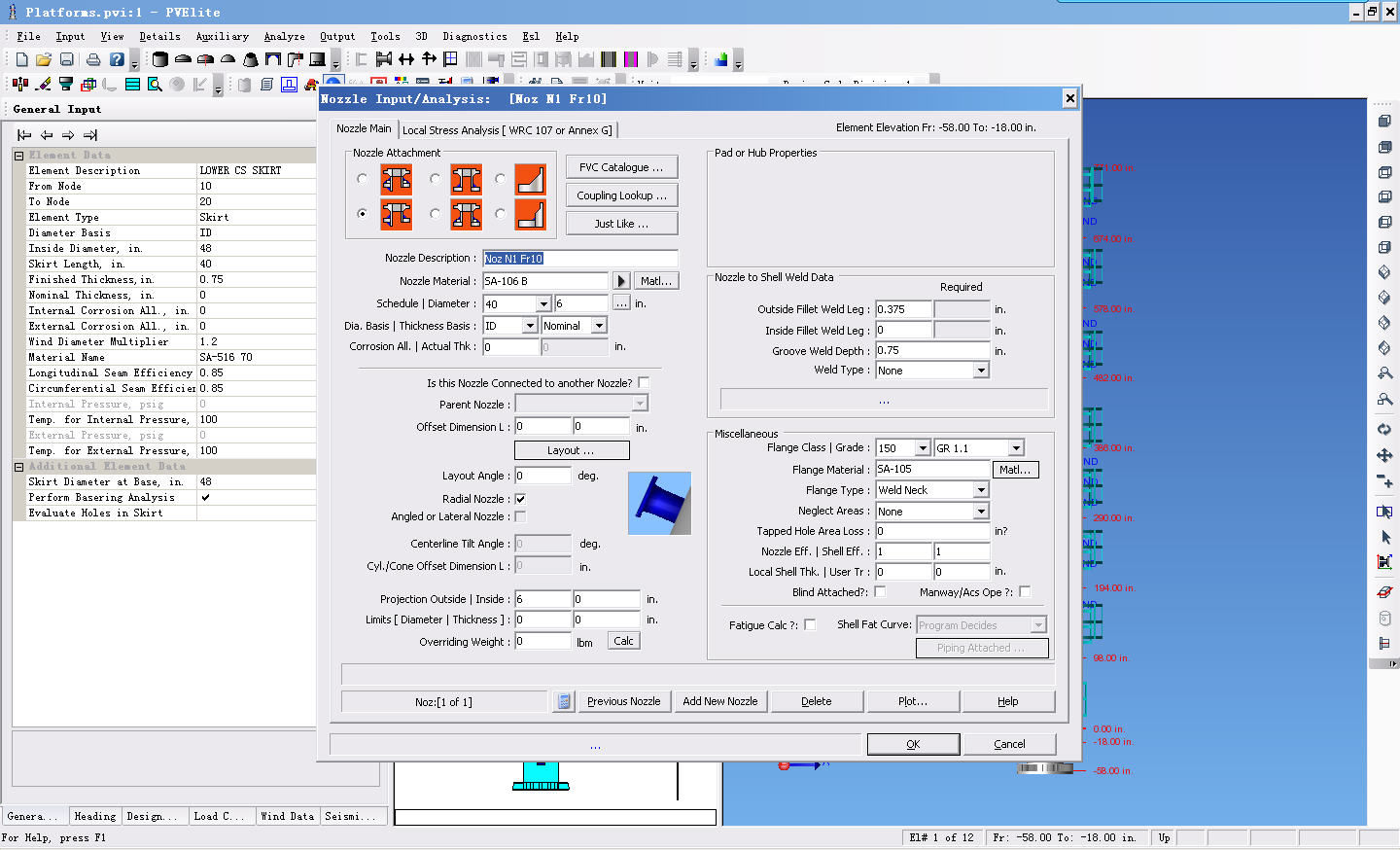Image resolution: width=1400 pixels, height=850 pixels.
Task: Select the skirt element toolbar icon
Action: tap(317, 60)
